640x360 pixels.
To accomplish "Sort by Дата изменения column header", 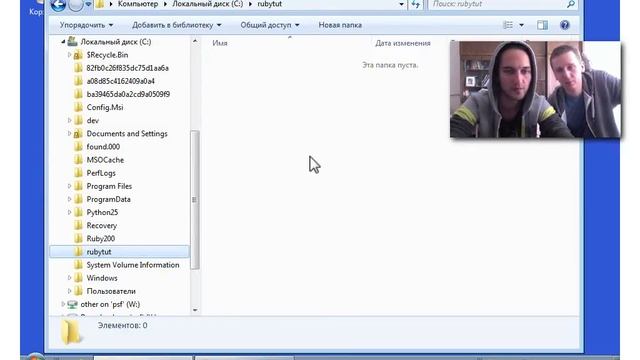I will 402,43.
